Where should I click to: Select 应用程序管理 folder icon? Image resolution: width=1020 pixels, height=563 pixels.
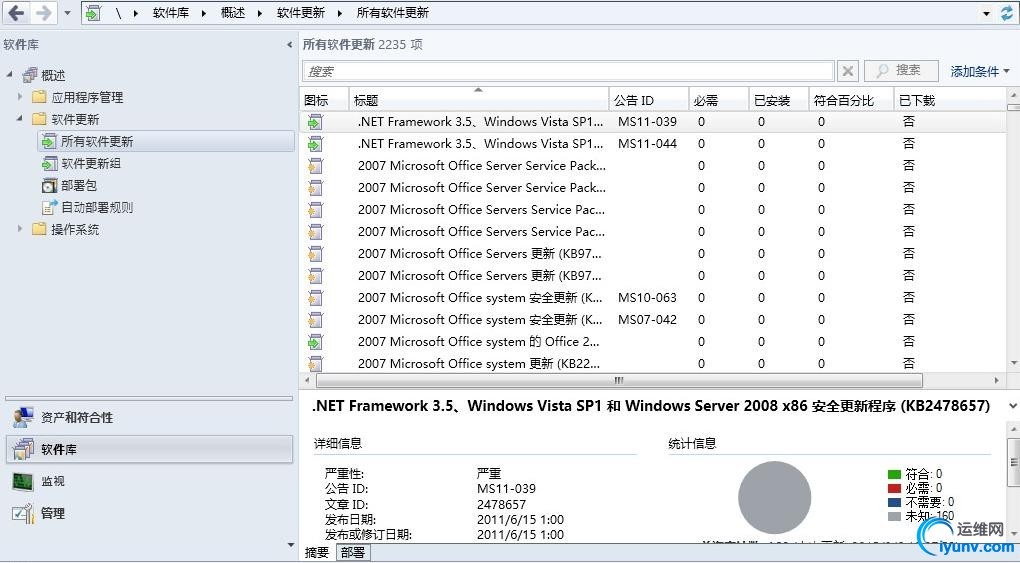pos(40,97)
